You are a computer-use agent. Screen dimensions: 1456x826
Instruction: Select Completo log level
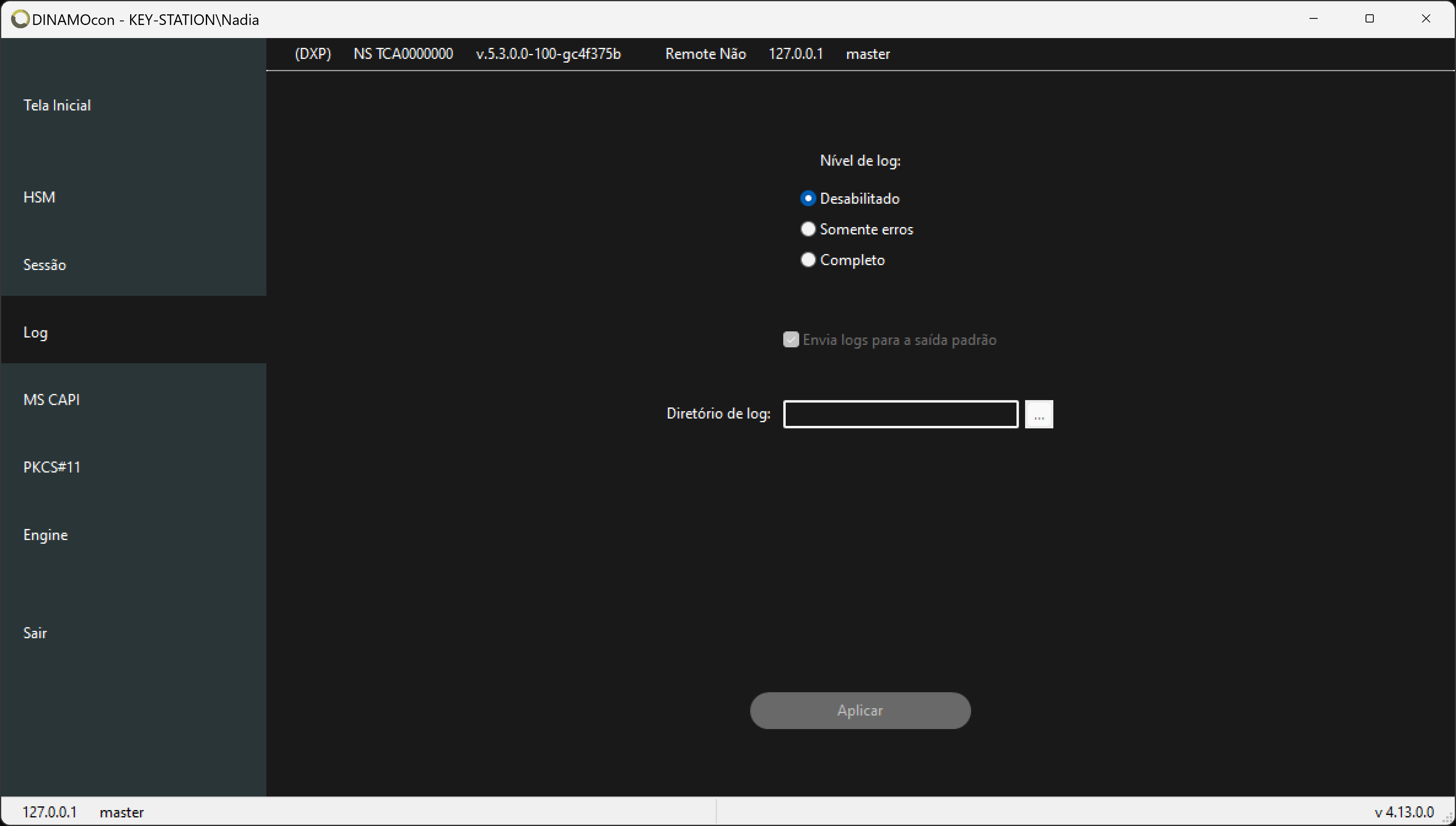pos(843,260)
